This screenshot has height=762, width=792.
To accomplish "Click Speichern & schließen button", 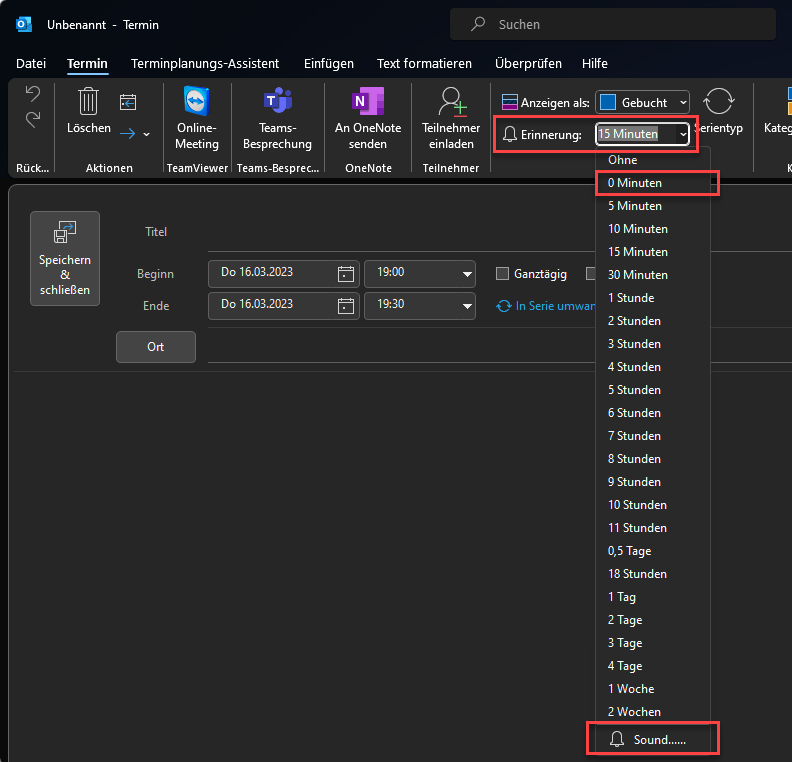I will tap(65, 258).
